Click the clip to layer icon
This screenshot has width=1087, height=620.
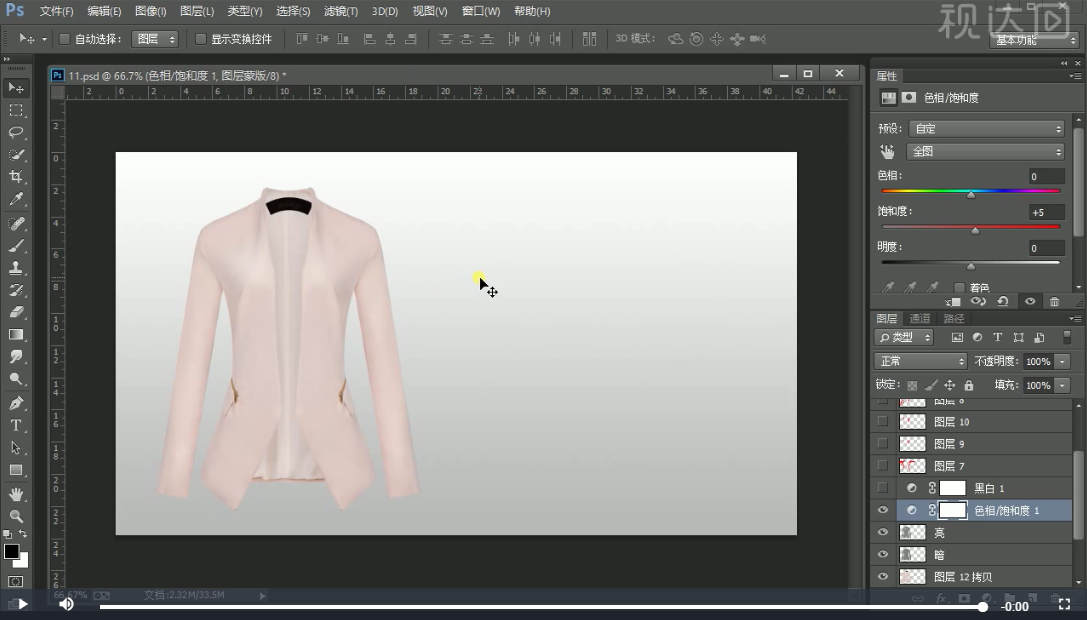pos(953,301)
